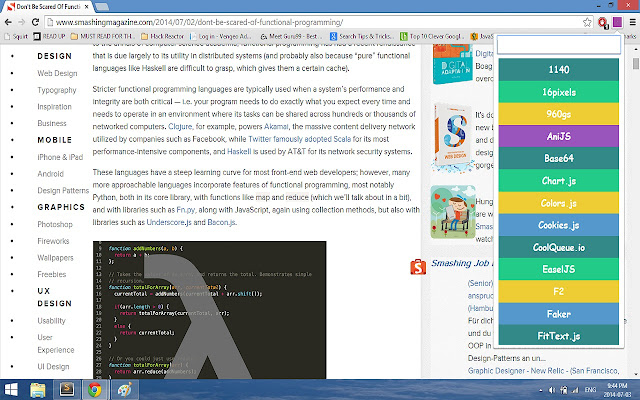Open Hack Reactor bookmark folder
This screenshot has width=640, height=400.
click(x=163, y=36)
